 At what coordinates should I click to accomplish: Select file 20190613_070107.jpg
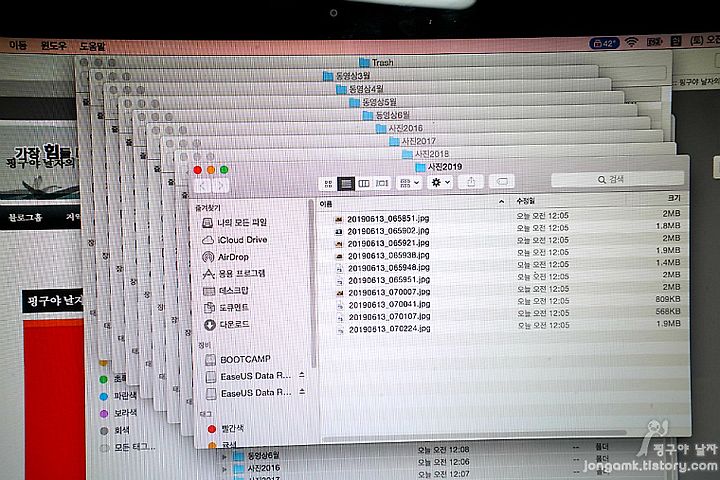389,316
